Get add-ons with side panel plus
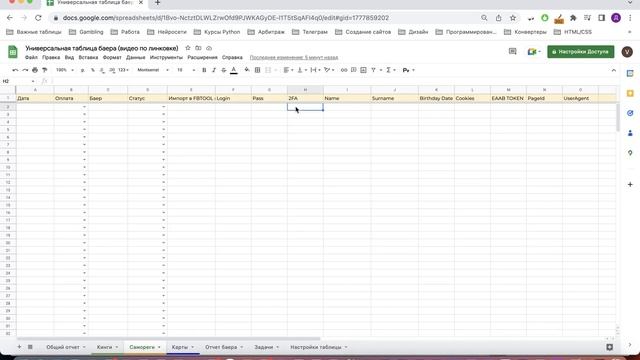The height and width of the screenshot is (360, 640). click(630, 184)
